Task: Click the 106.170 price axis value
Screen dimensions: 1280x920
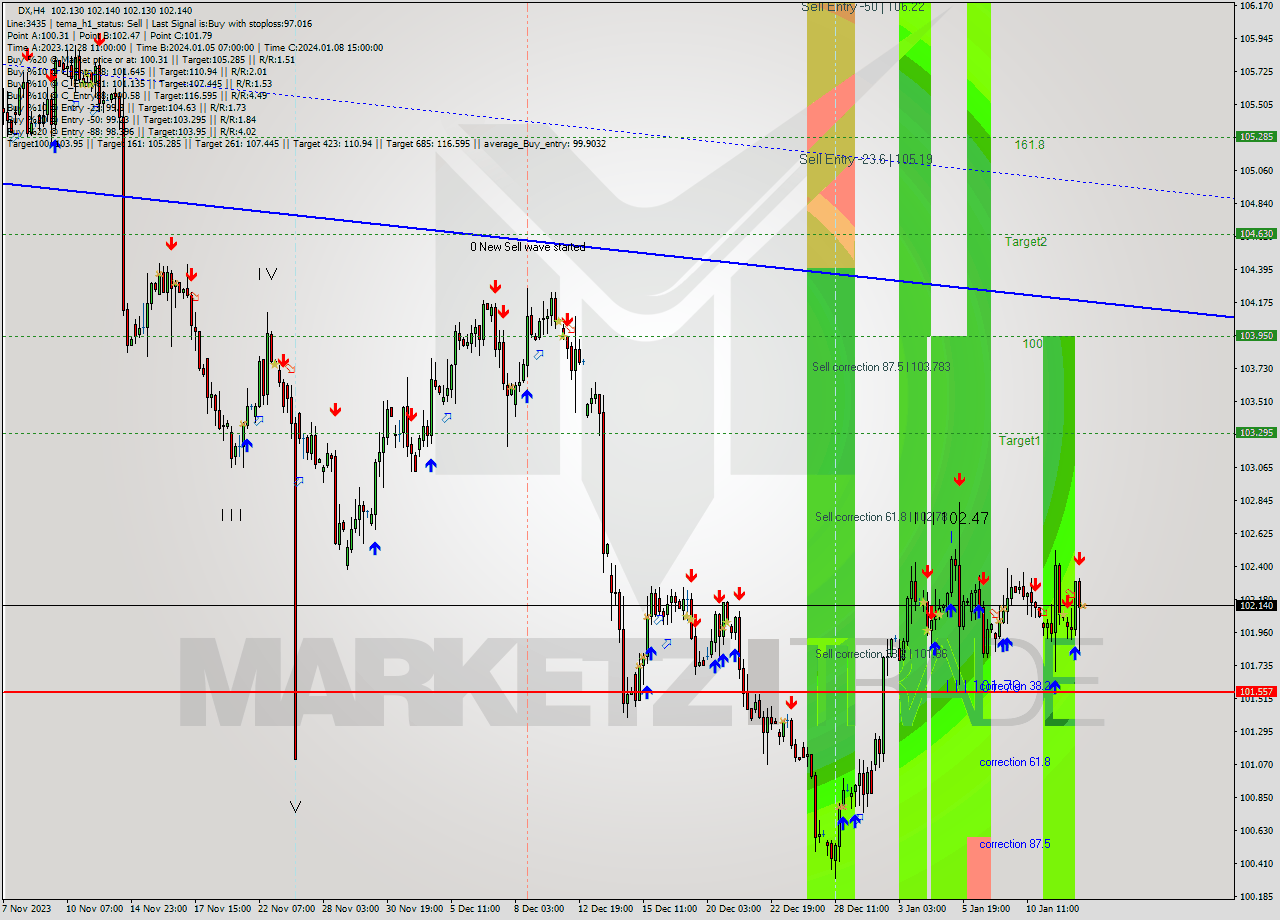Action: coord(1256,6)
